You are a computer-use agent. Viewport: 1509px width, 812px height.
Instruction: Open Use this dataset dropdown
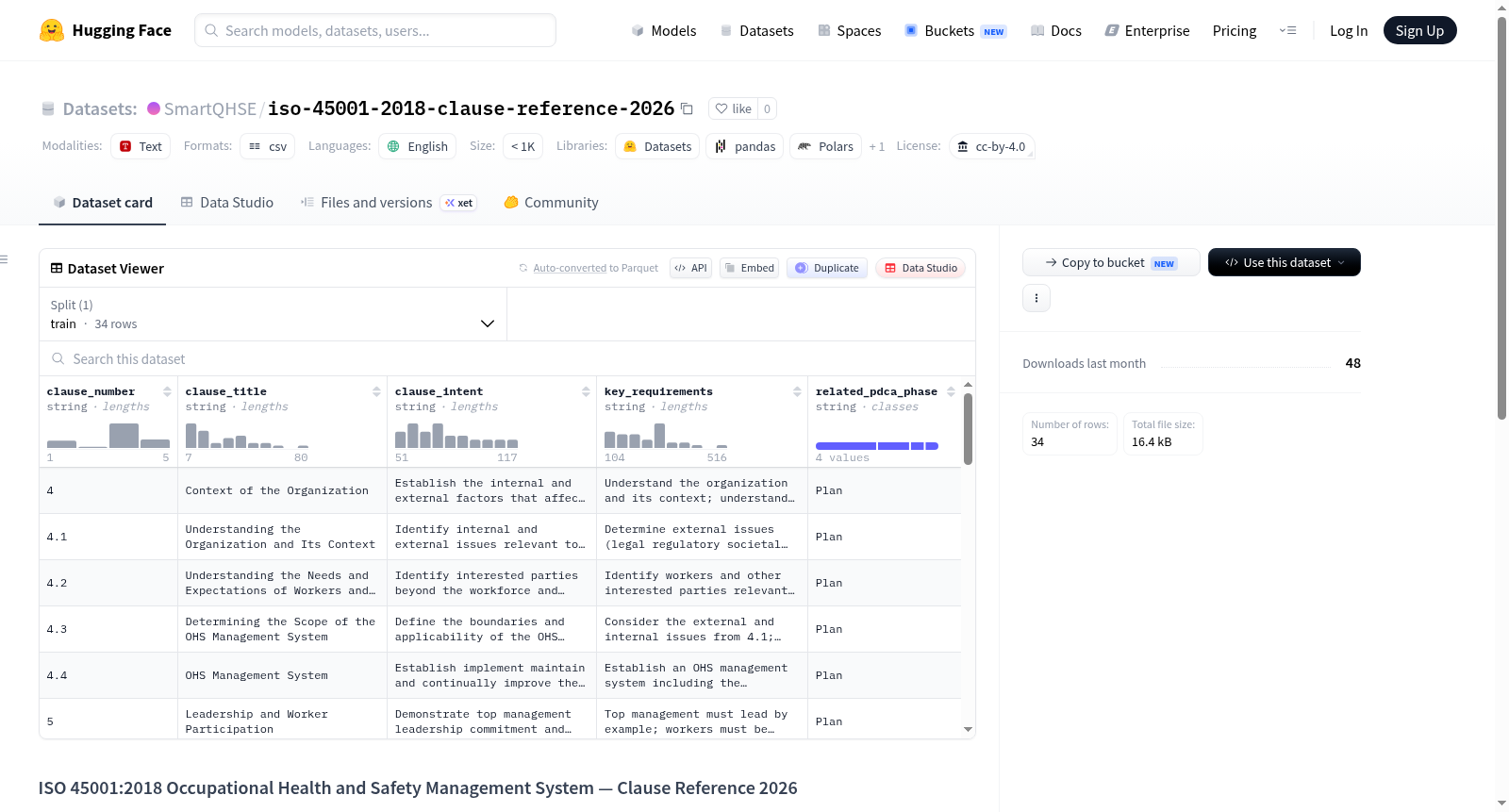click(1285, 262)
